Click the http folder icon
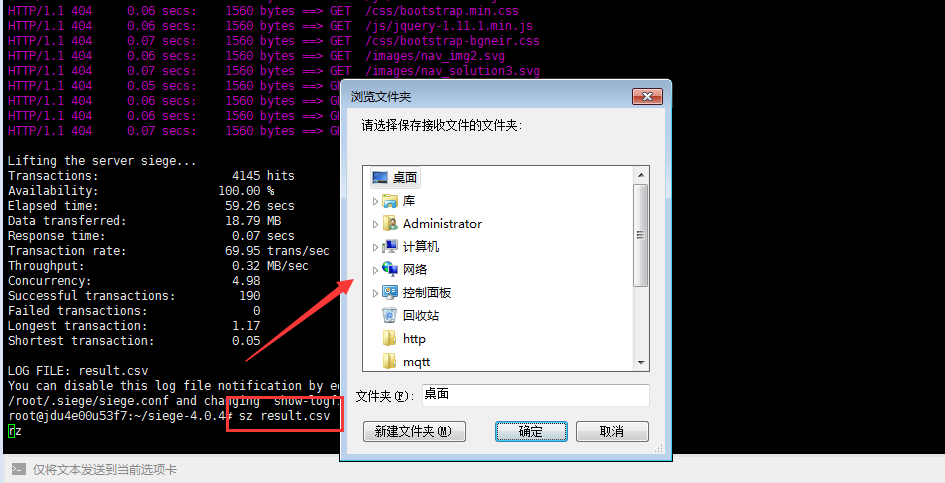The width and height of the screenshot is (945, 483). click(x=390, y=338)
